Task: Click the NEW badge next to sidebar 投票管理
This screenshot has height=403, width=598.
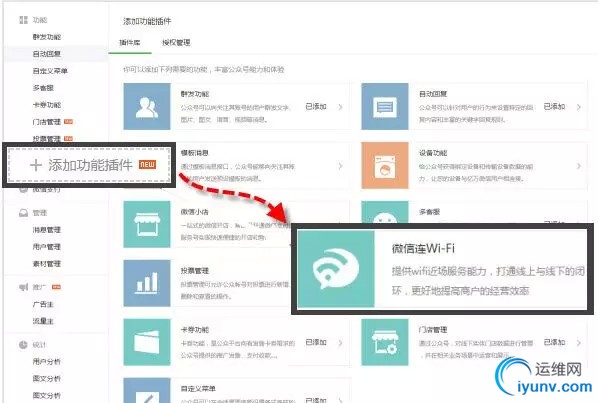Action: 68,138
